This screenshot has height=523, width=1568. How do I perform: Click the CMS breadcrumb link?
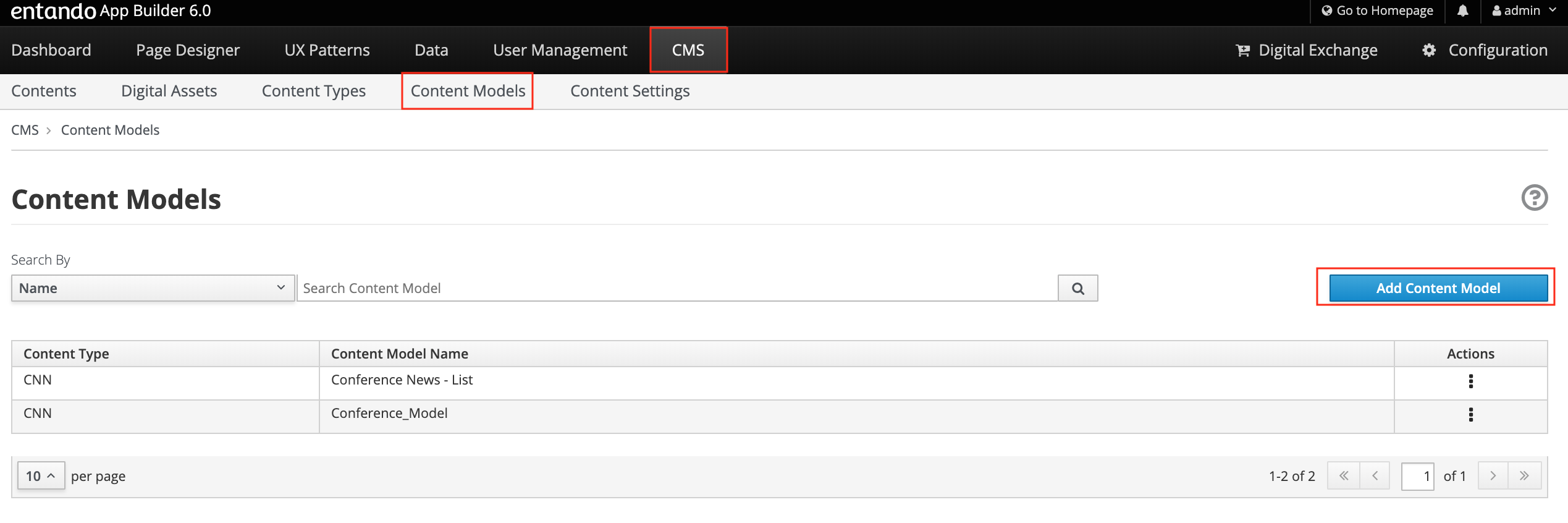(x=25, y=130)
